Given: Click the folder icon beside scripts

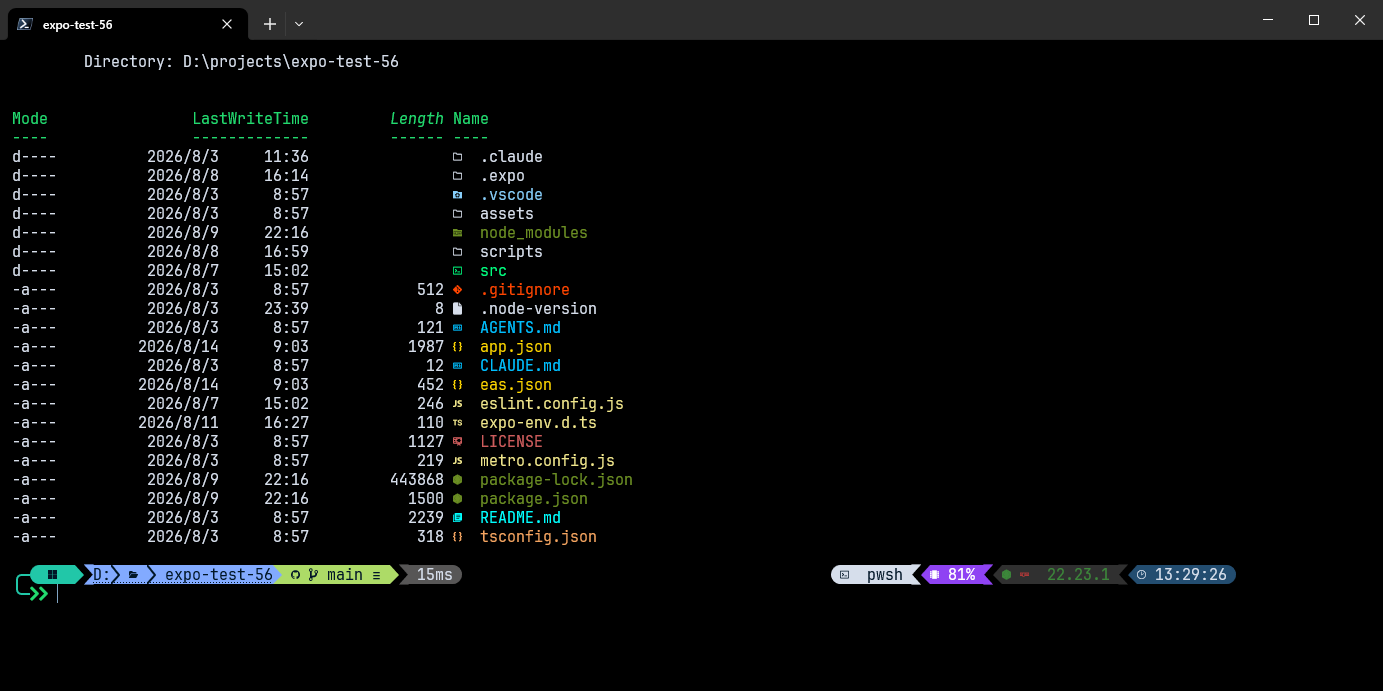Looking at the screenshot, I should click(457, 252).
